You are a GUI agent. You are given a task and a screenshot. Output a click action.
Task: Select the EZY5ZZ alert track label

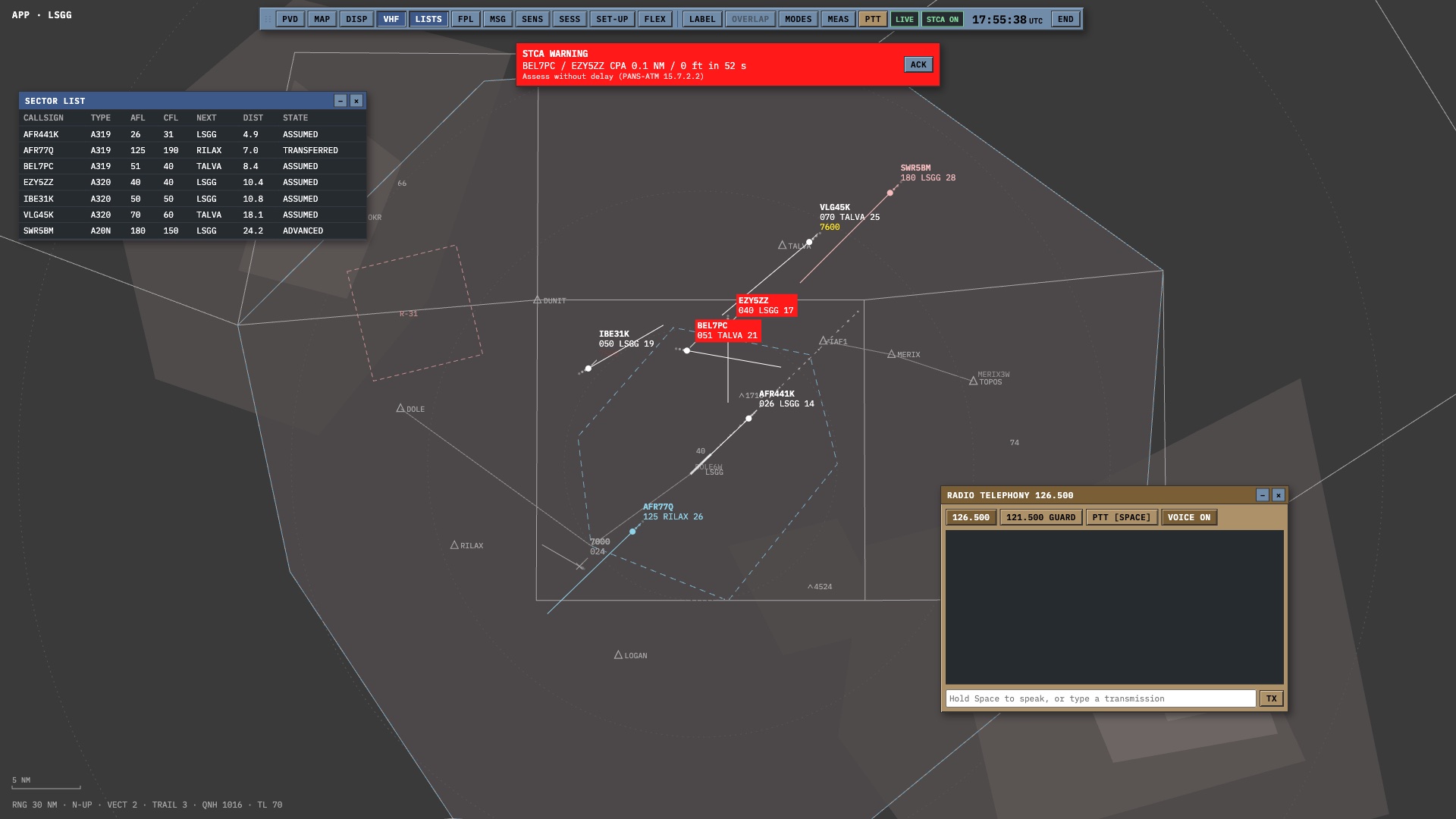coord(766,306)
